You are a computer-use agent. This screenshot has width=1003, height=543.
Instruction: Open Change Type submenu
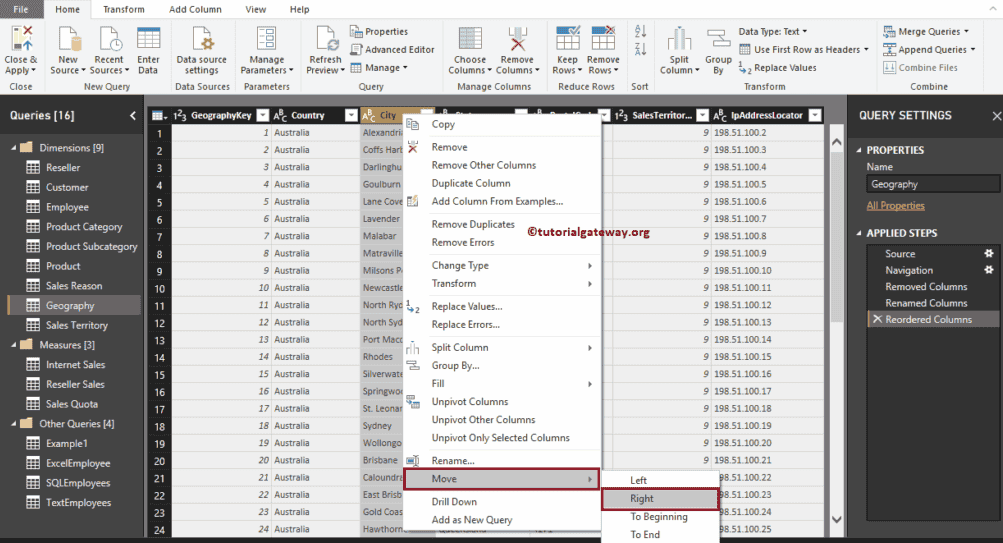click(502, 265)
